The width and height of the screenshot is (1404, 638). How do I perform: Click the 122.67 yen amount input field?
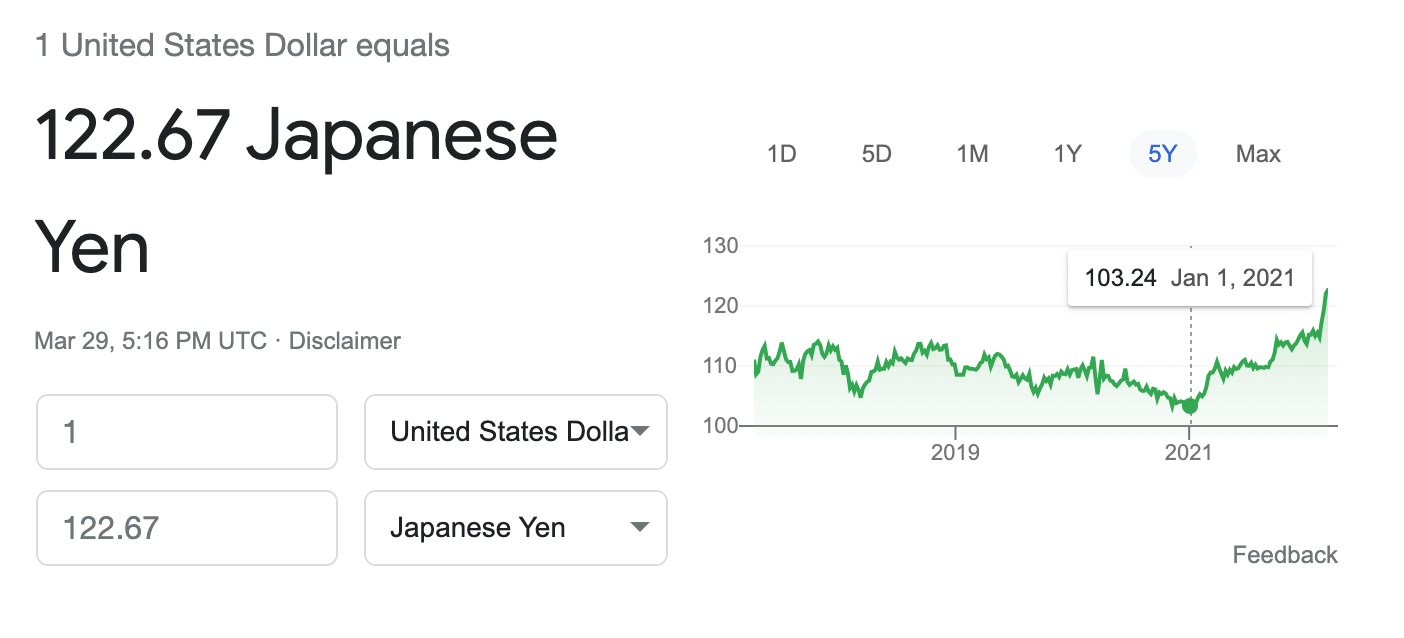coord(187,528)
